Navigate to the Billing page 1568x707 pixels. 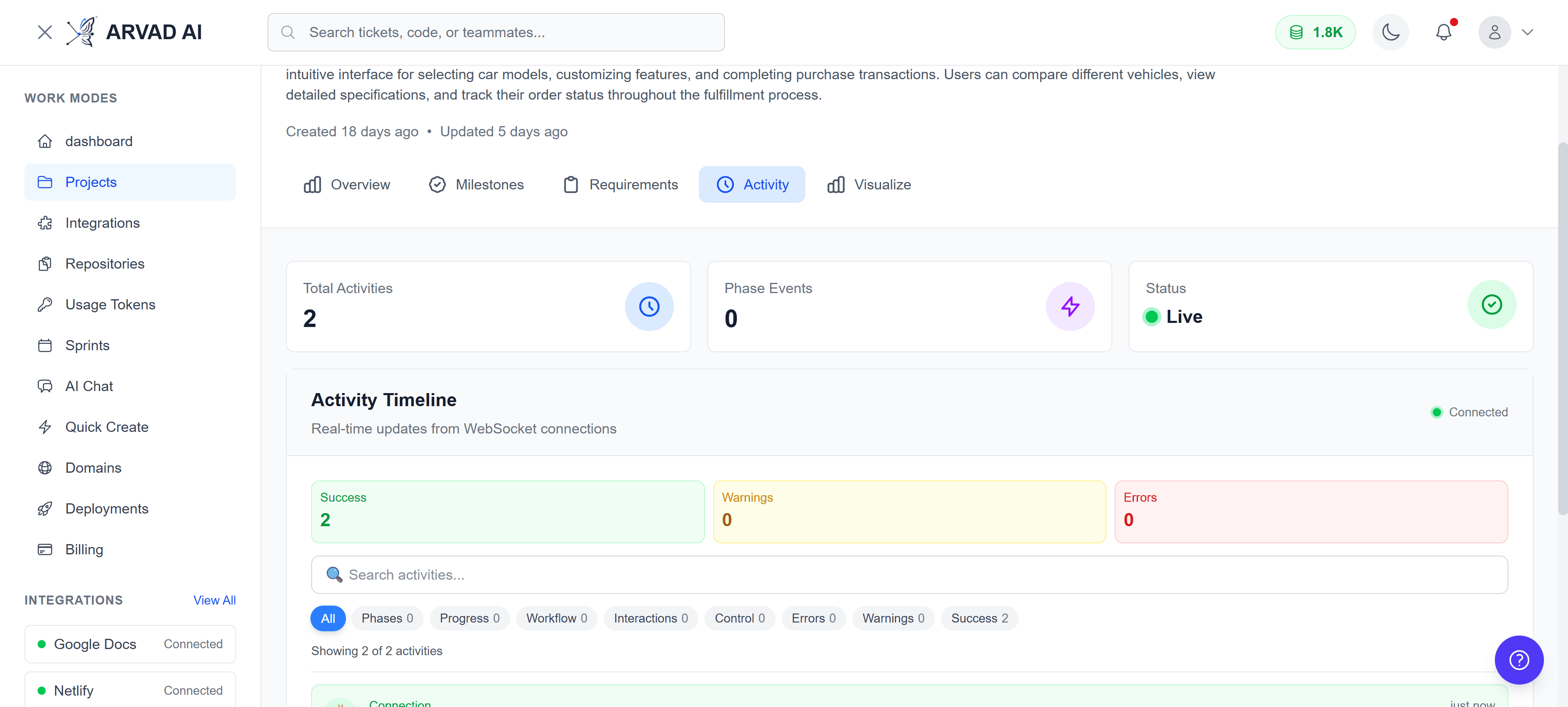click(84, 549)
